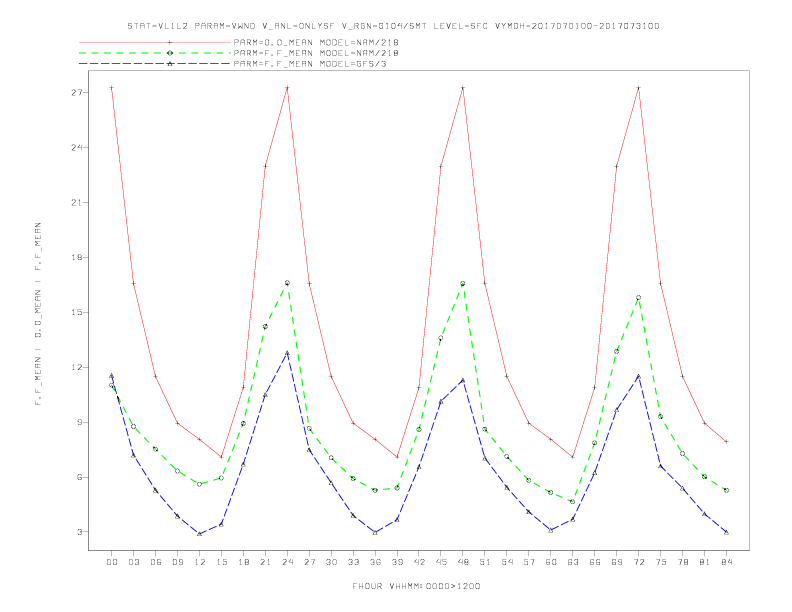Click x-axis tick label 84
The image size is (792, 612).
click(727, 562)
